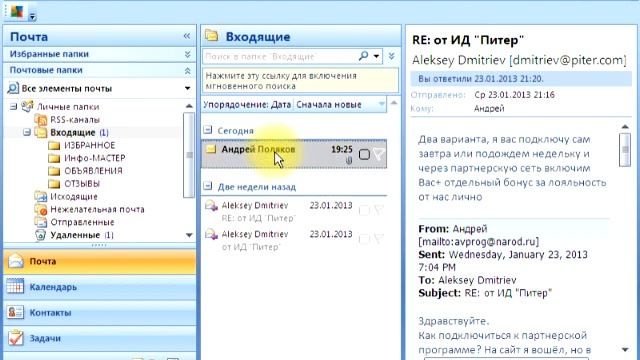Viewport: 640px width, 360px height.
Task: Switch to the Почта module
Action: point(100,261)
